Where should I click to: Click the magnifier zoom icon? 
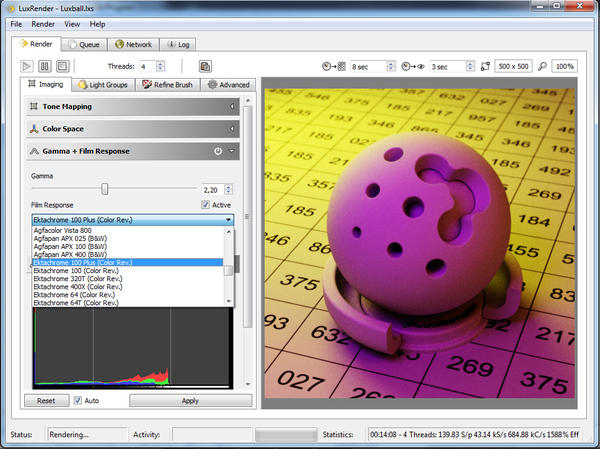(541, 66)
